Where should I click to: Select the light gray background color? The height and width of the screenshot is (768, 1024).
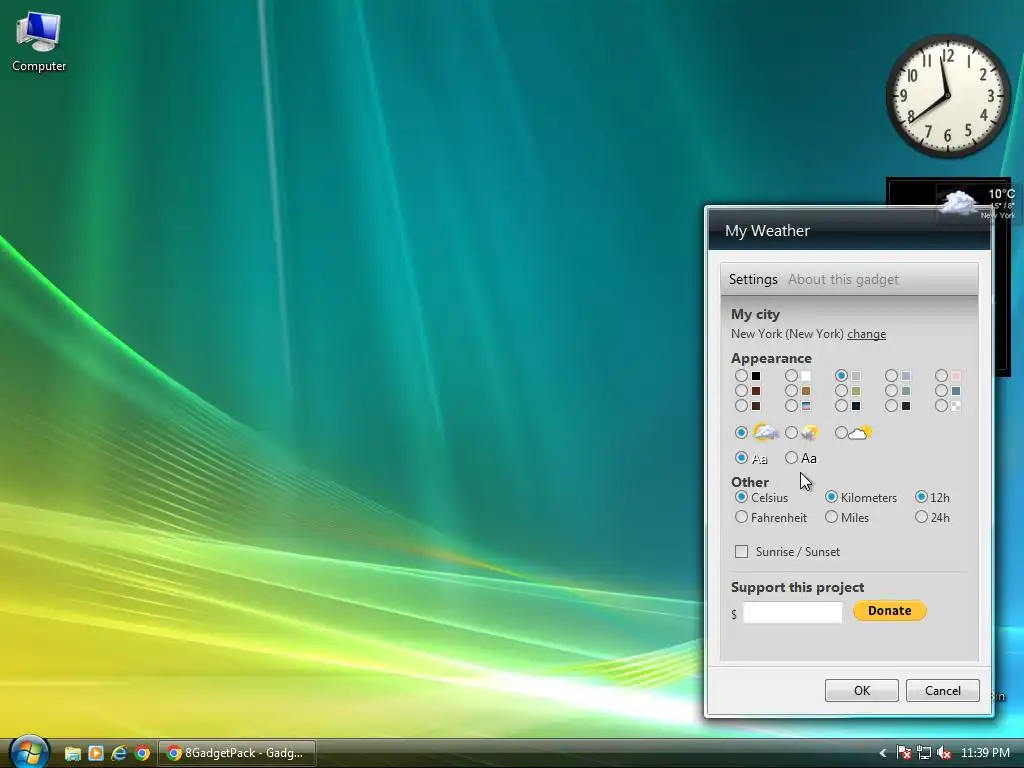(841, 376)
